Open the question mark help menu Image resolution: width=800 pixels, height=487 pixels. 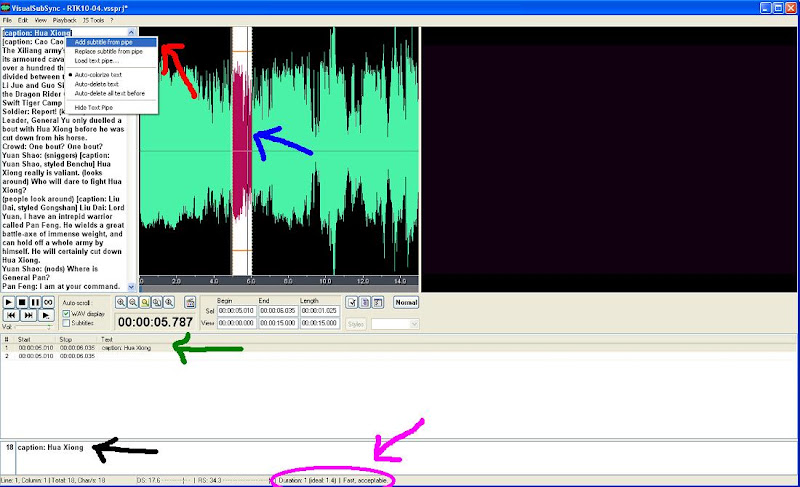111,20
